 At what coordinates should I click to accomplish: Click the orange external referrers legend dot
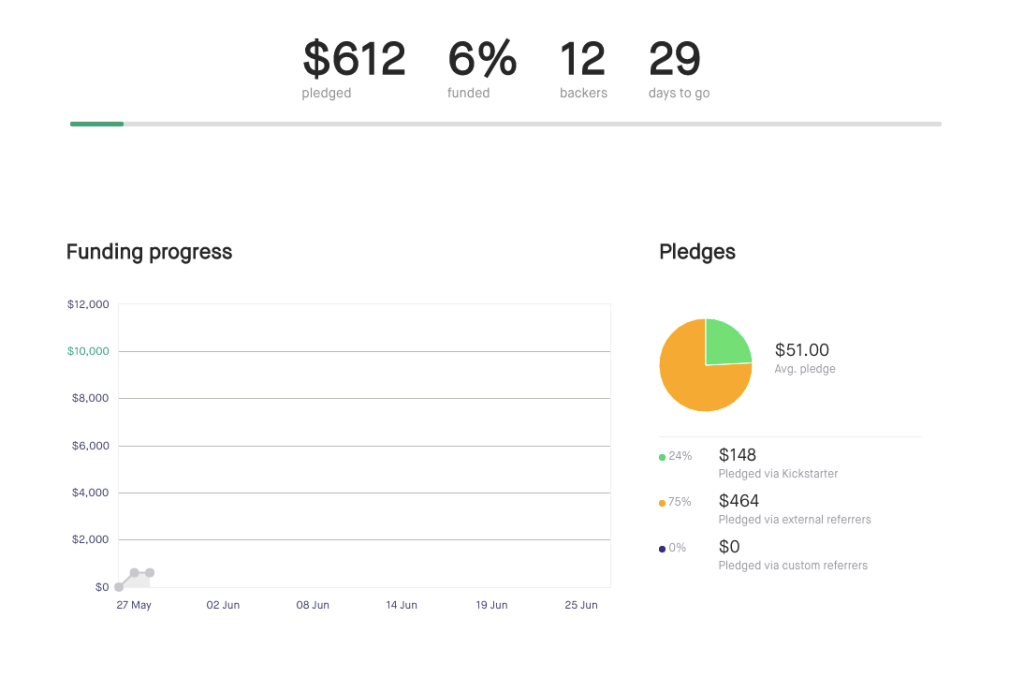coord(662,503)
